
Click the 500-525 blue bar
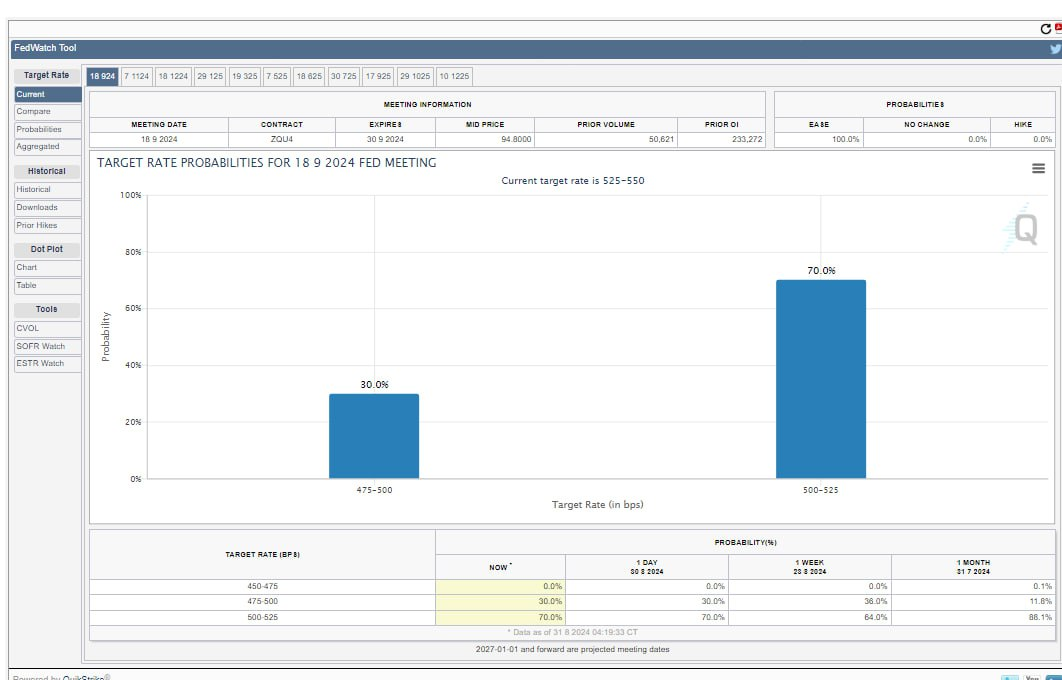(x=821, y=379)
